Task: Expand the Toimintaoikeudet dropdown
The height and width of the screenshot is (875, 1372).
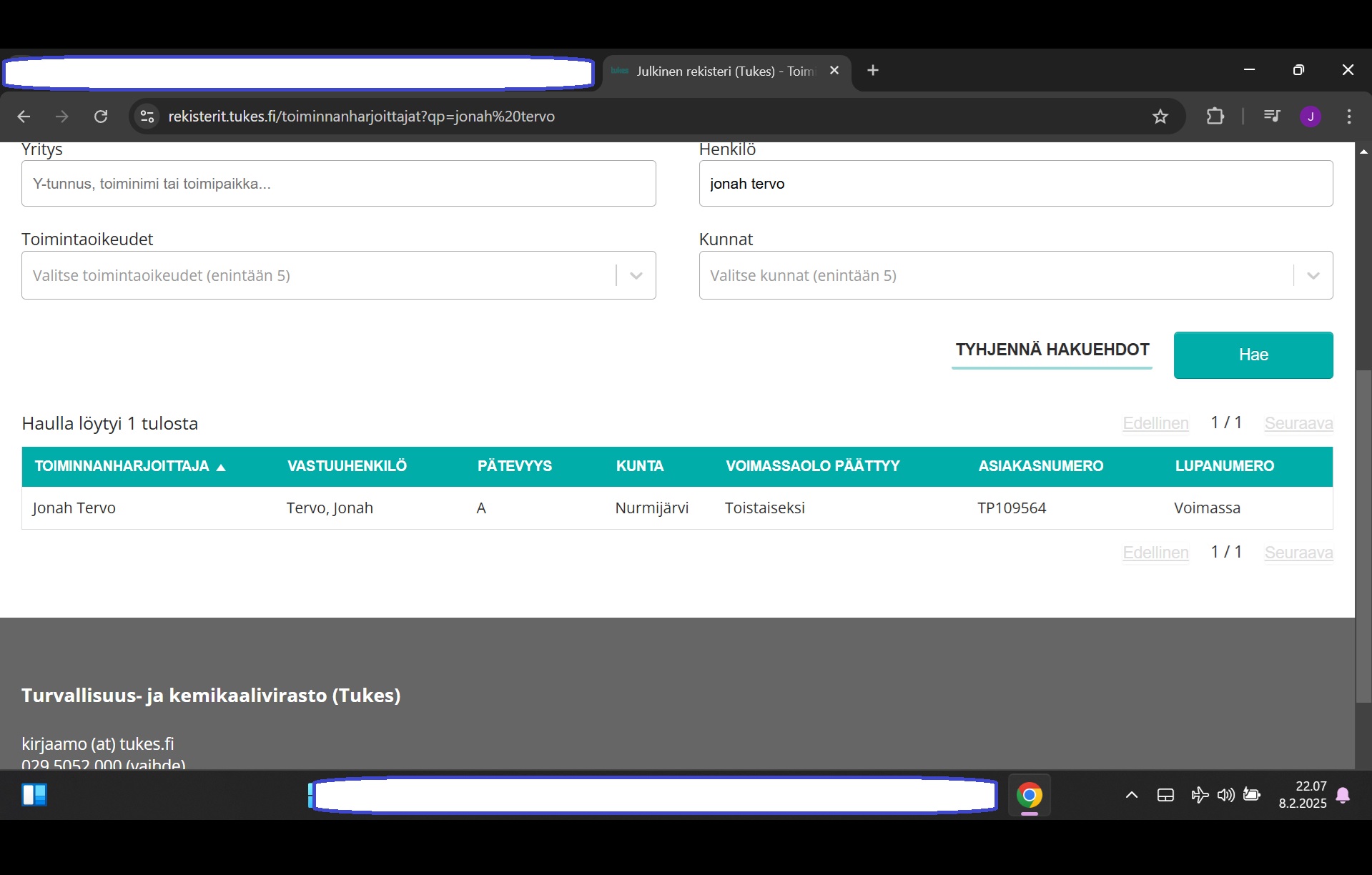Action: tap(636, 275)
